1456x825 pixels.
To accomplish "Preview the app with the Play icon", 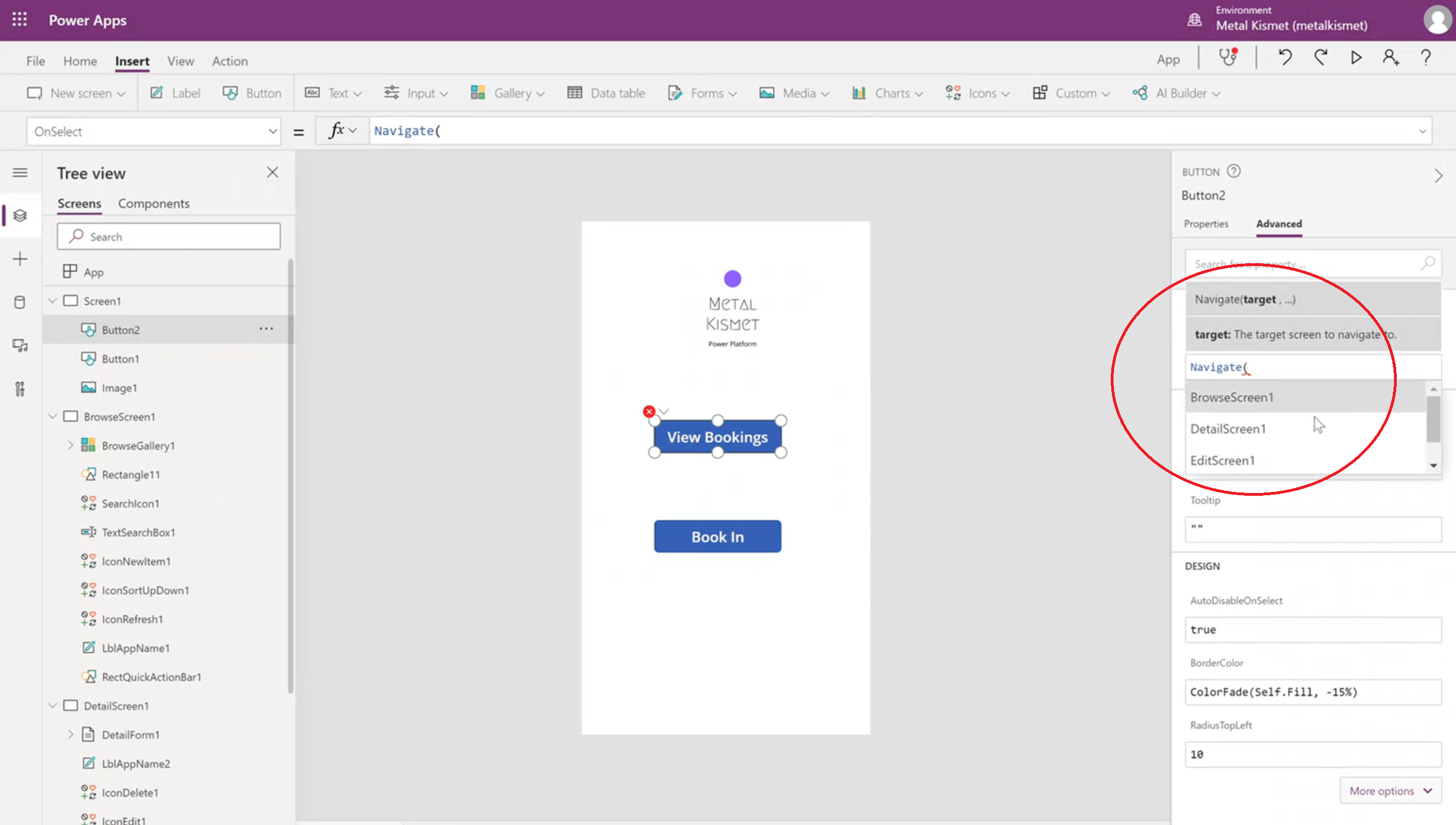I will point(1356,57).
